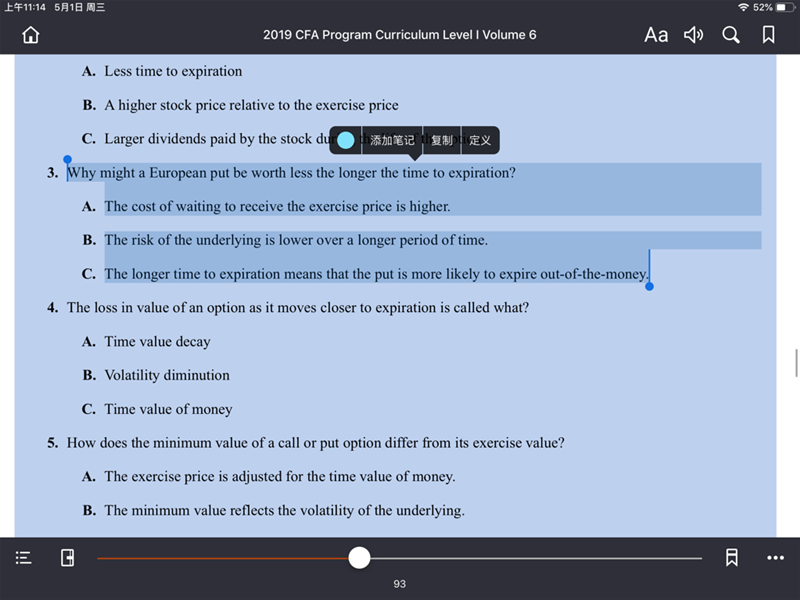The width and height of the screenshot is (800, 600).
Task: Go to the home library icon
Action: [x=31, y=35]
